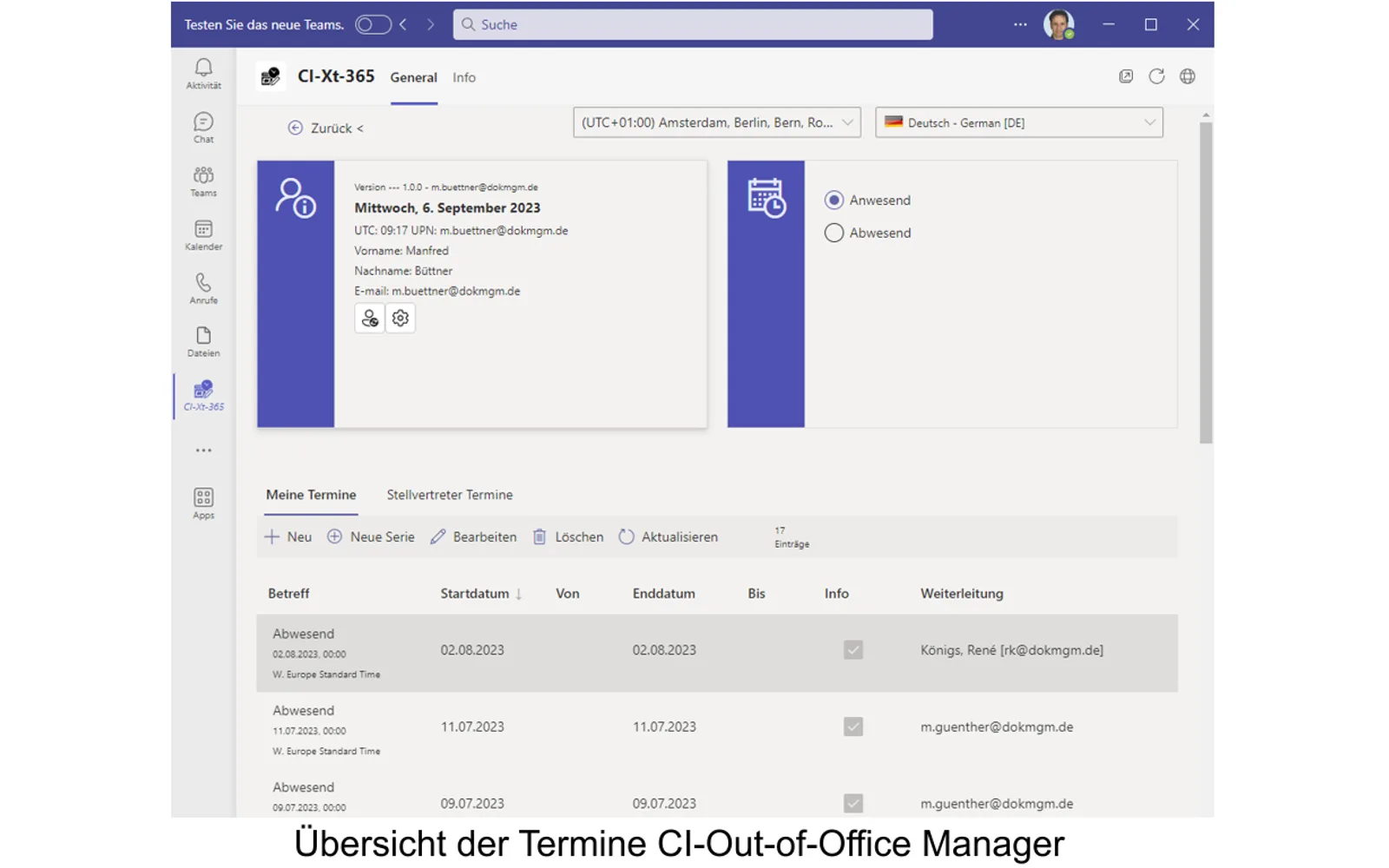This screenshot has width=1389, height=868.
Task: Open the Apps store icon
Action: click(203, 503)
